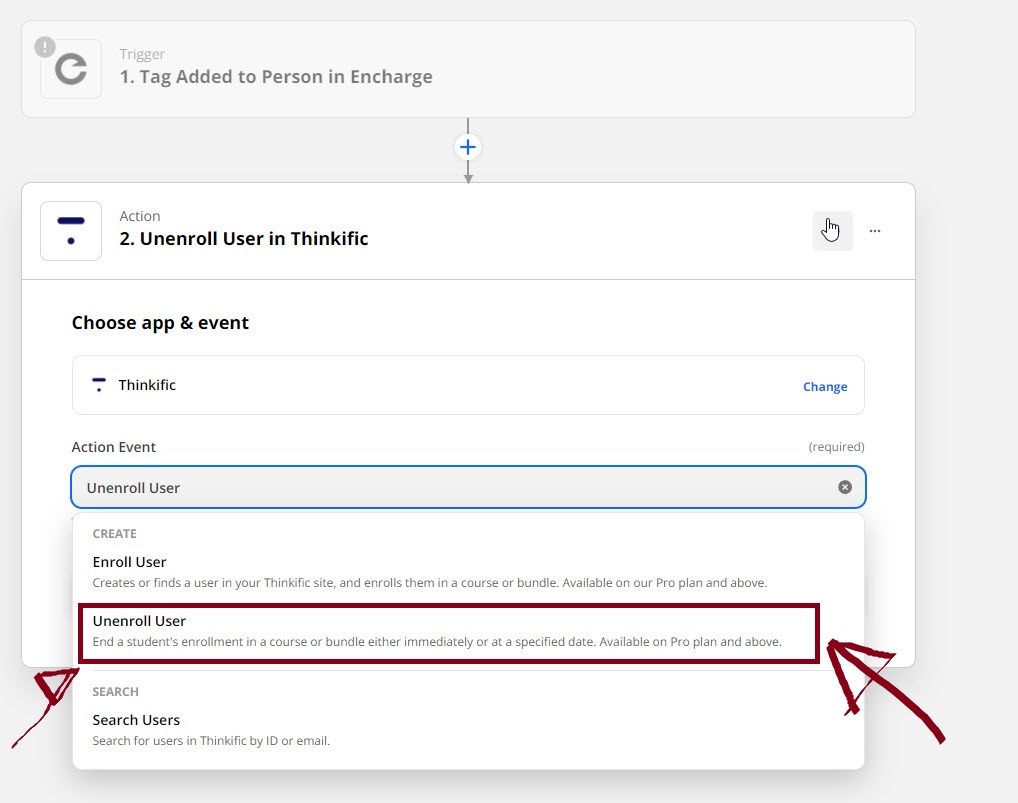This screenshot has width=1018, height=803.
Task: Click the Encharge trigger app icon
Action: click(x=71, y=69)
